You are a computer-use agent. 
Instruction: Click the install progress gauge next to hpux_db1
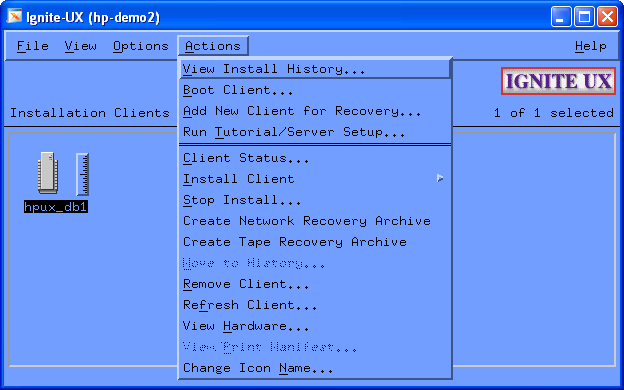tap(82, 174)
